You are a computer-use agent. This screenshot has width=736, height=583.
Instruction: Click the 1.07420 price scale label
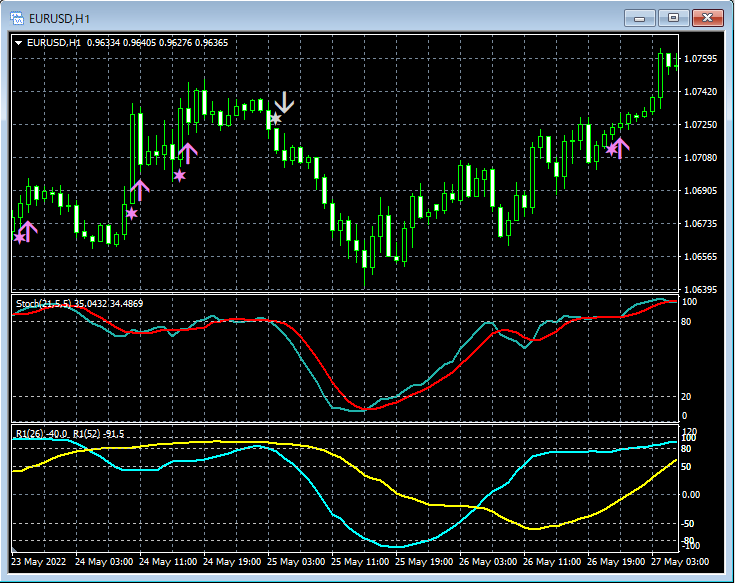(x=701, y=92)
